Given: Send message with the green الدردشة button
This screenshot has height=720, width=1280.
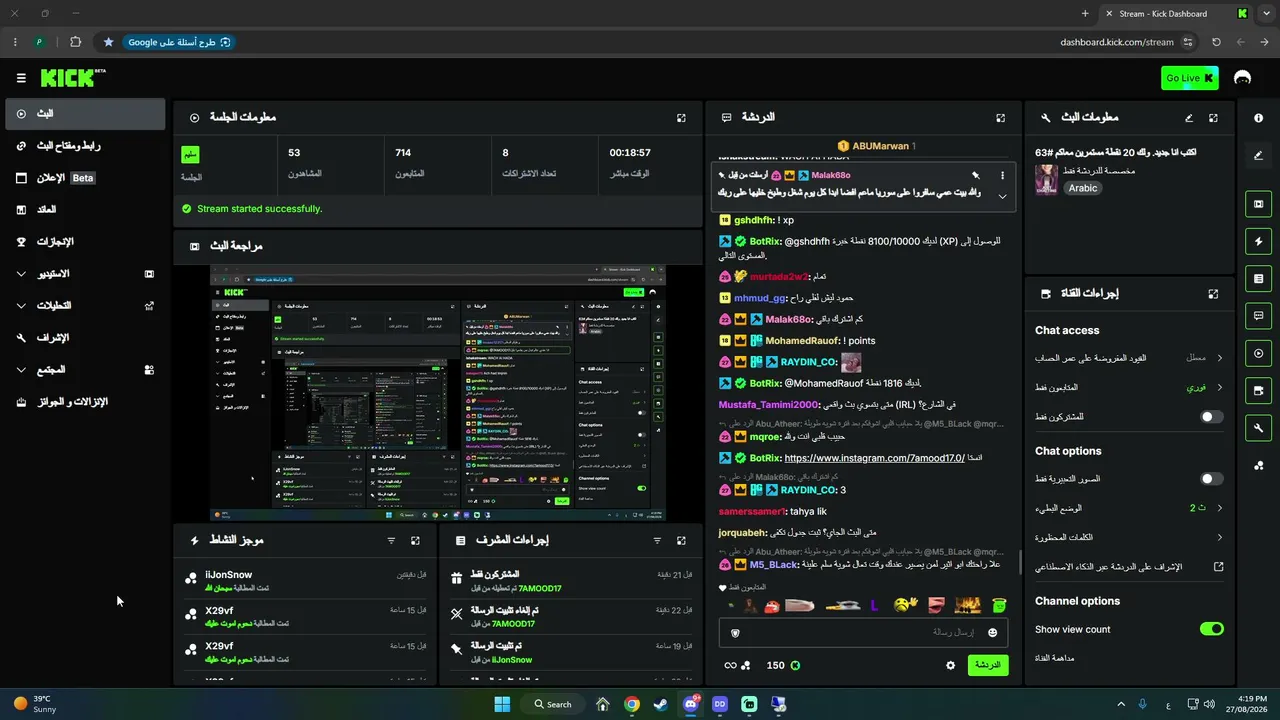Looking at the screenshot, I should [x=988, y=665].
